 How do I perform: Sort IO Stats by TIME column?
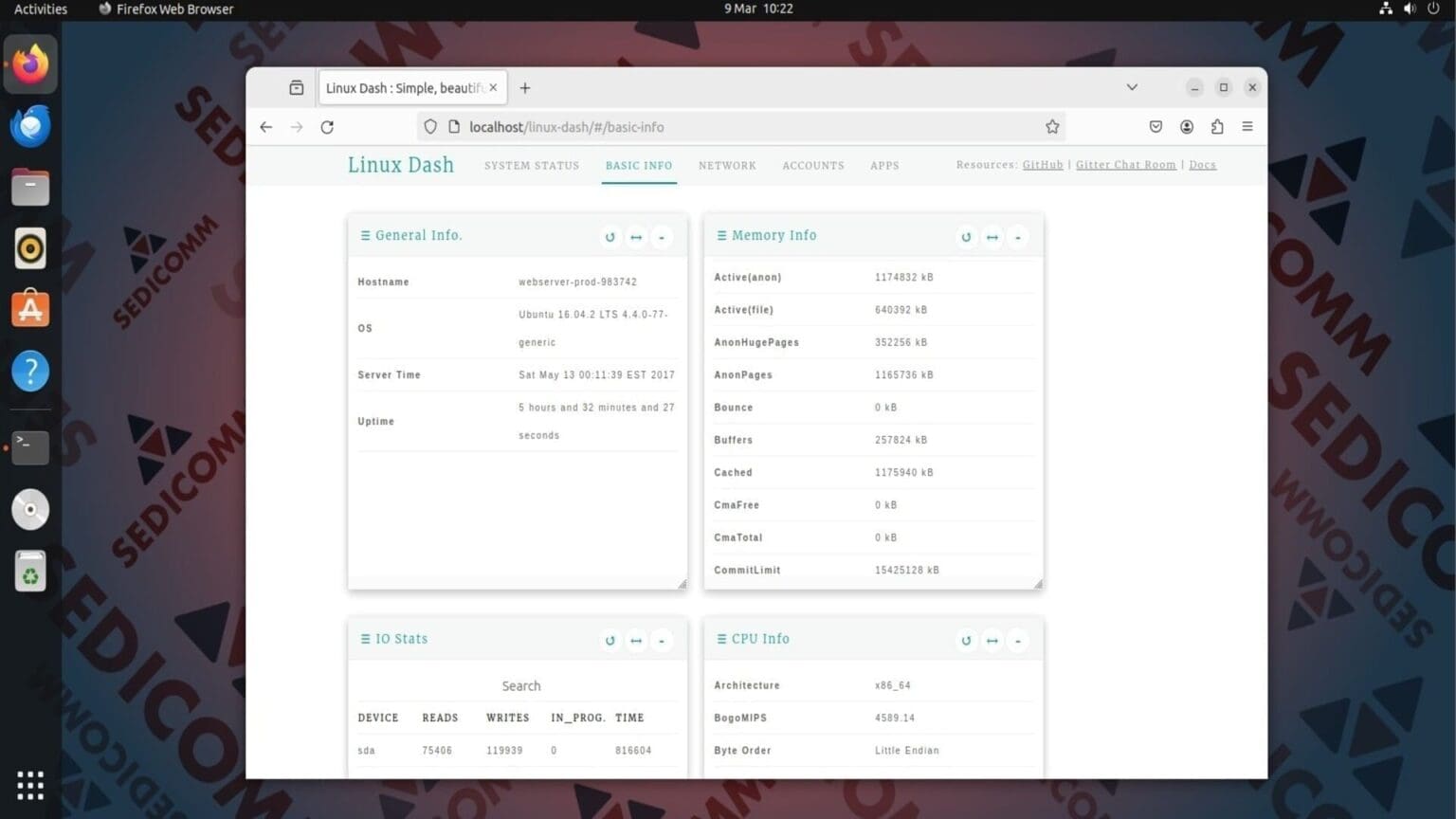(629, 719)
